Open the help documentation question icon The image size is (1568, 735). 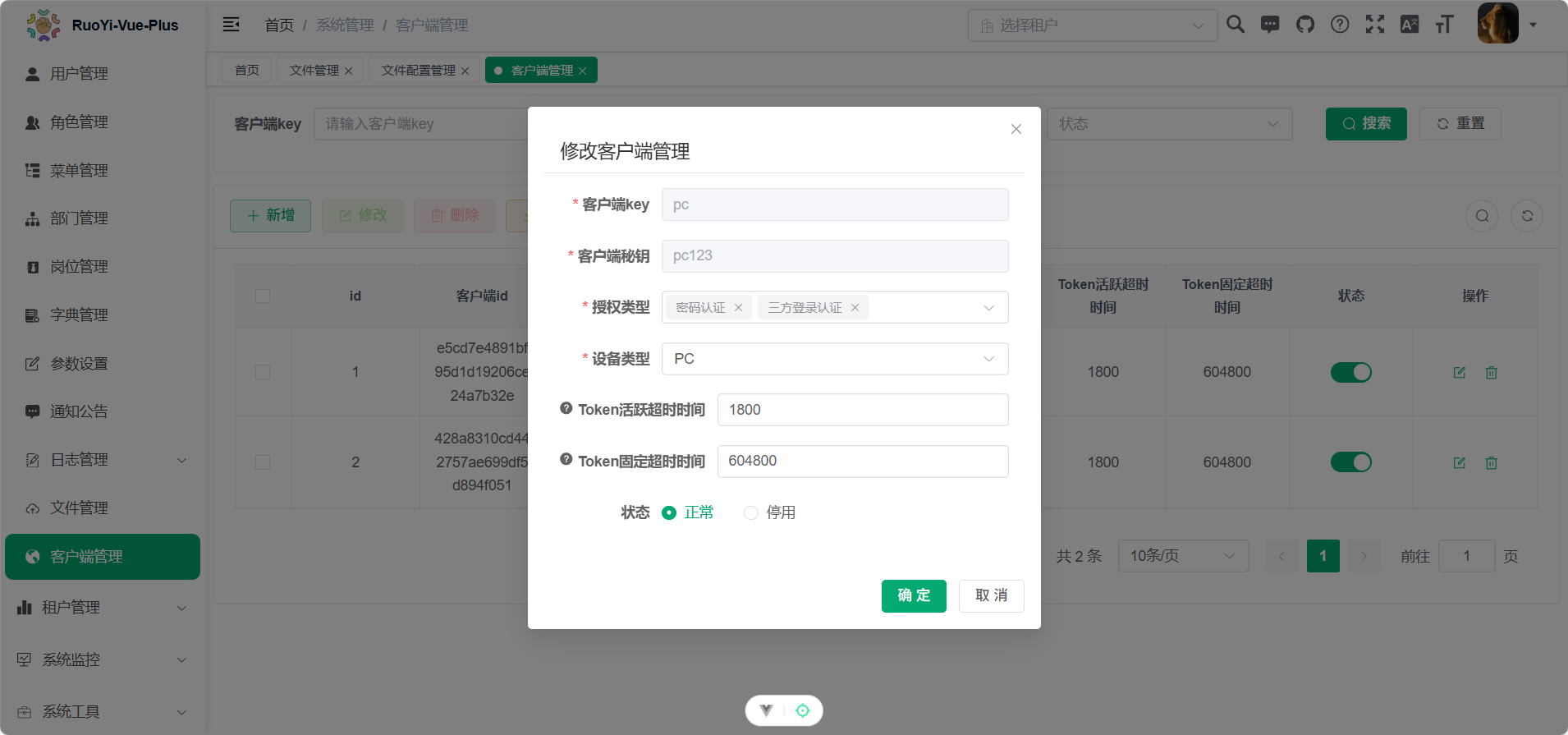tap(1340, 25)
